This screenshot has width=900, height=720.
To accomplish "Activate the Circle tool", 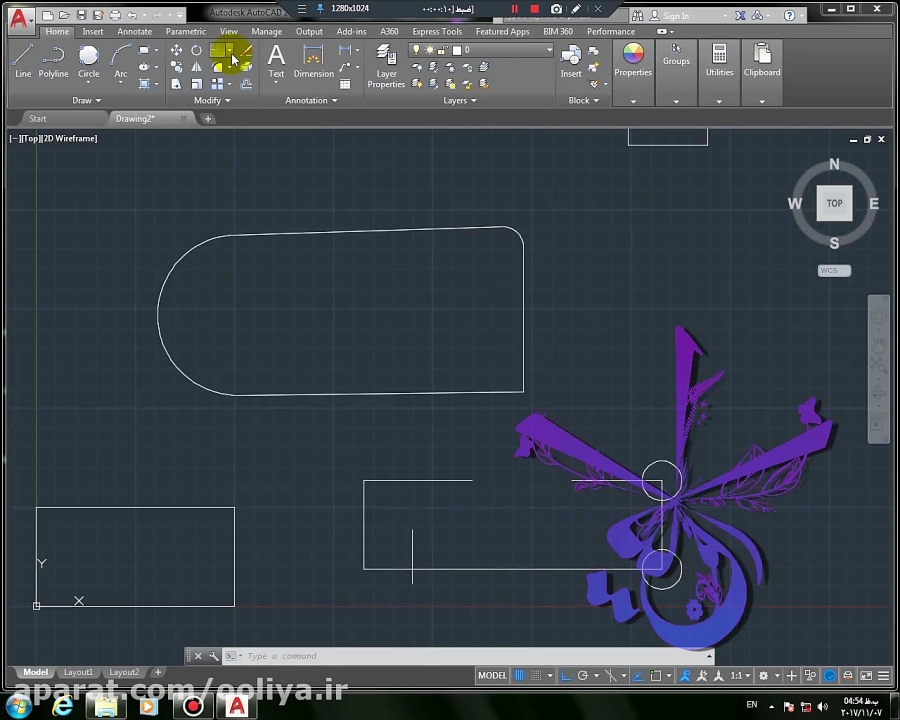I will pos(88,60).
